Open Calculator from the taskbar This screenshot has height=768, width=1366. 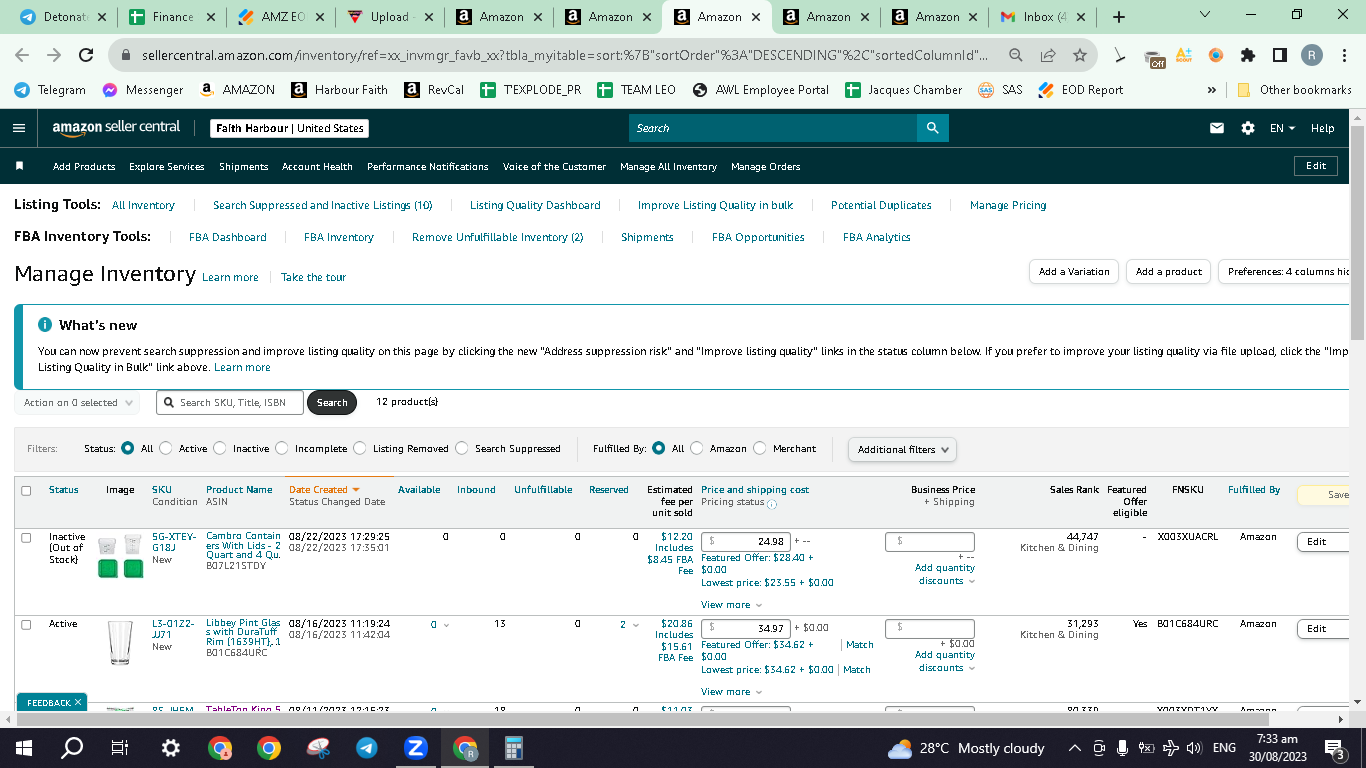[x=514, y=748]
